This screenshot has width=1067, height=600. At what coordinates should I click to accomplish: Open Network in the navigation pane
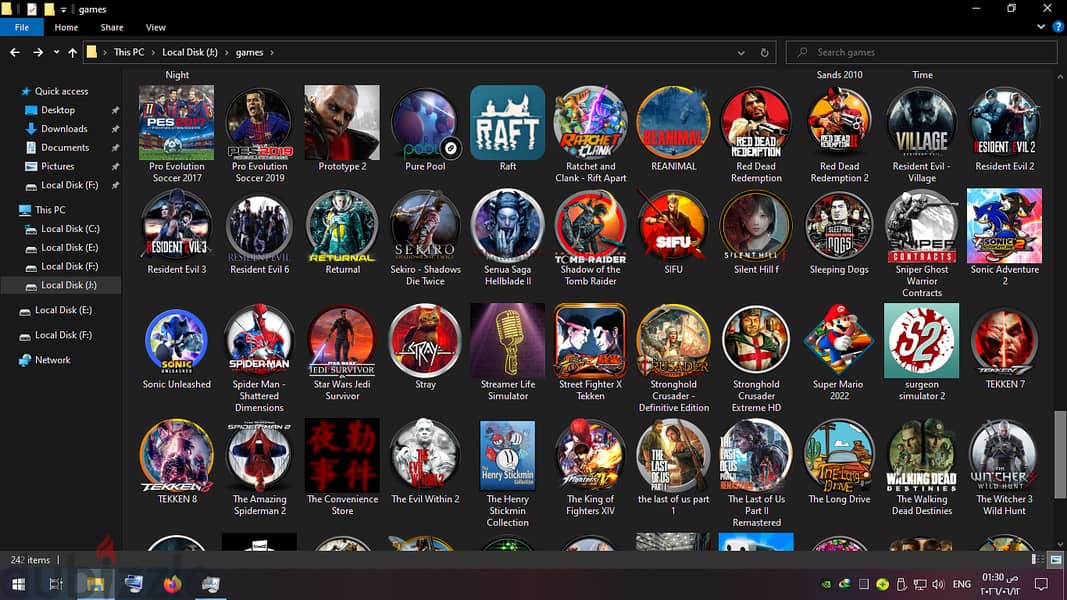point(52,360)
